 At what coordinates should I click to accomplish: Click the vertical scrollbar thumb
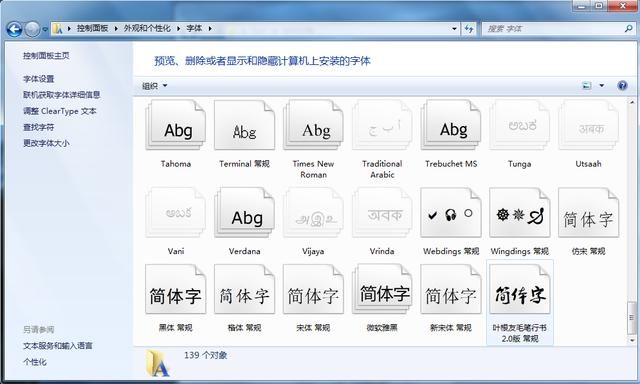click(632, 318)
